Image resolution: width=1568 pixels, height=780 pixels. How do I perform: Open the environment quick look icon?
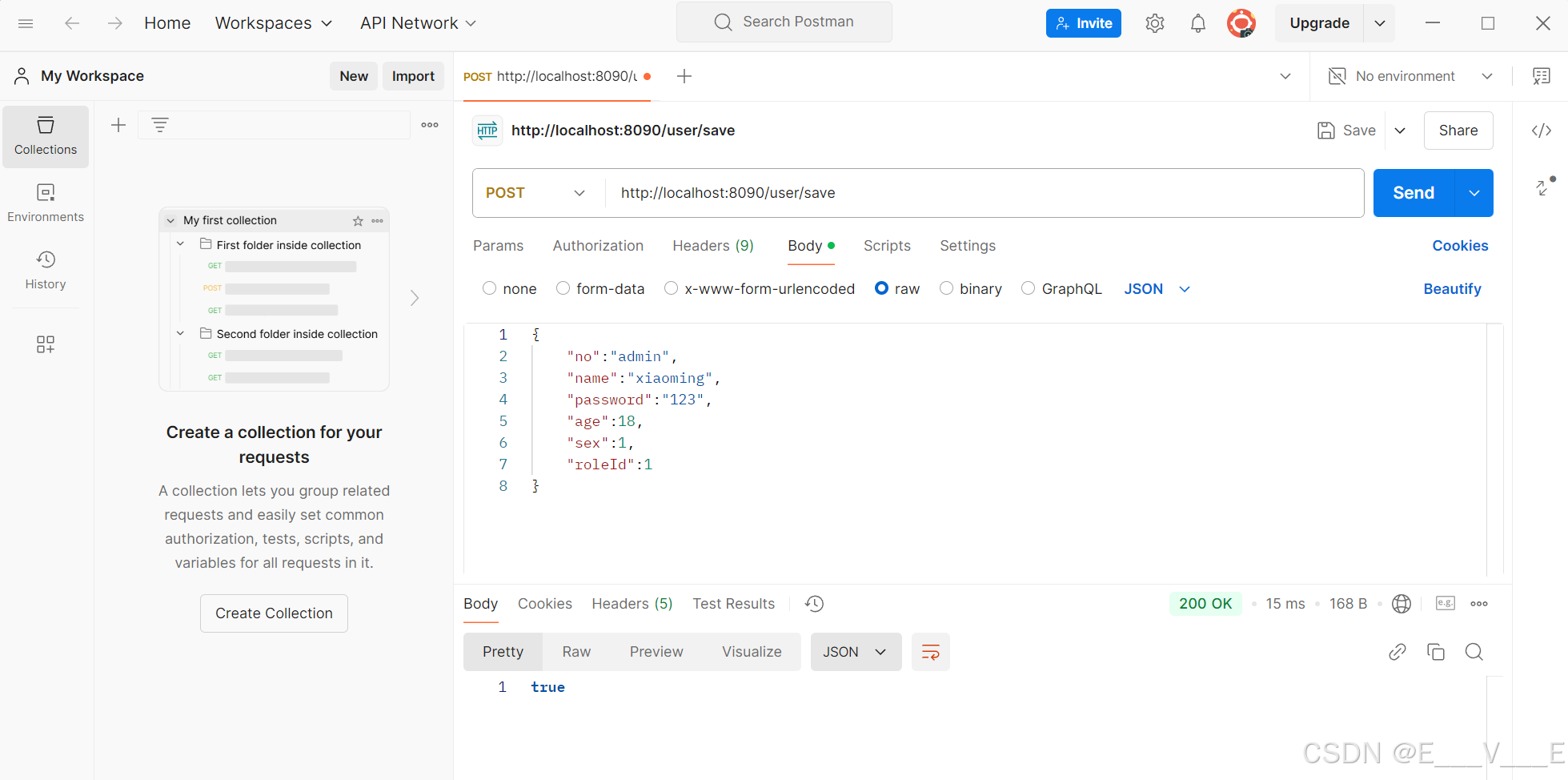[x=1541, y=76]
